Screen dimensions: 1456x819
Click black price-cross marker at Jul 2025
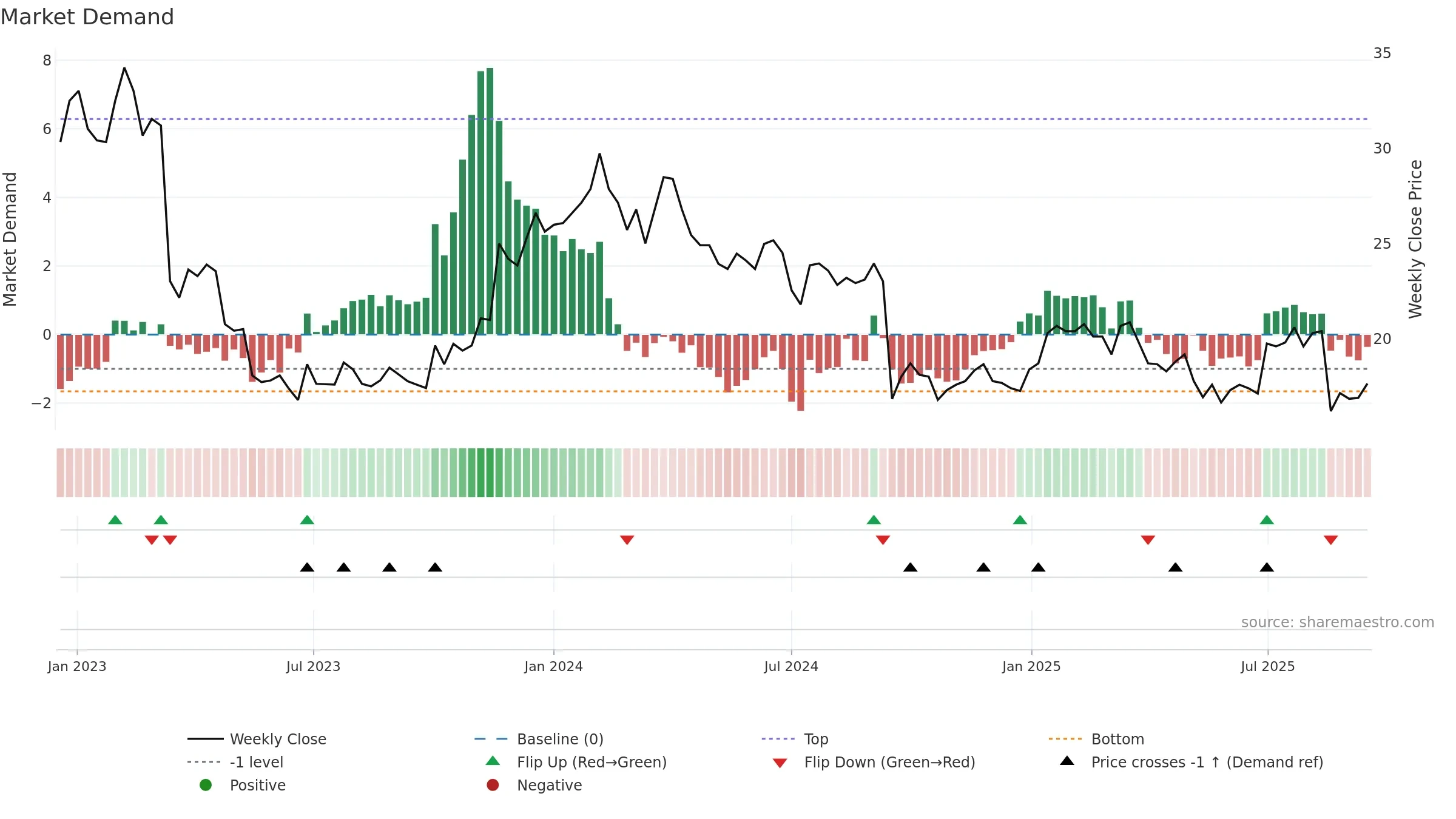1267,567
